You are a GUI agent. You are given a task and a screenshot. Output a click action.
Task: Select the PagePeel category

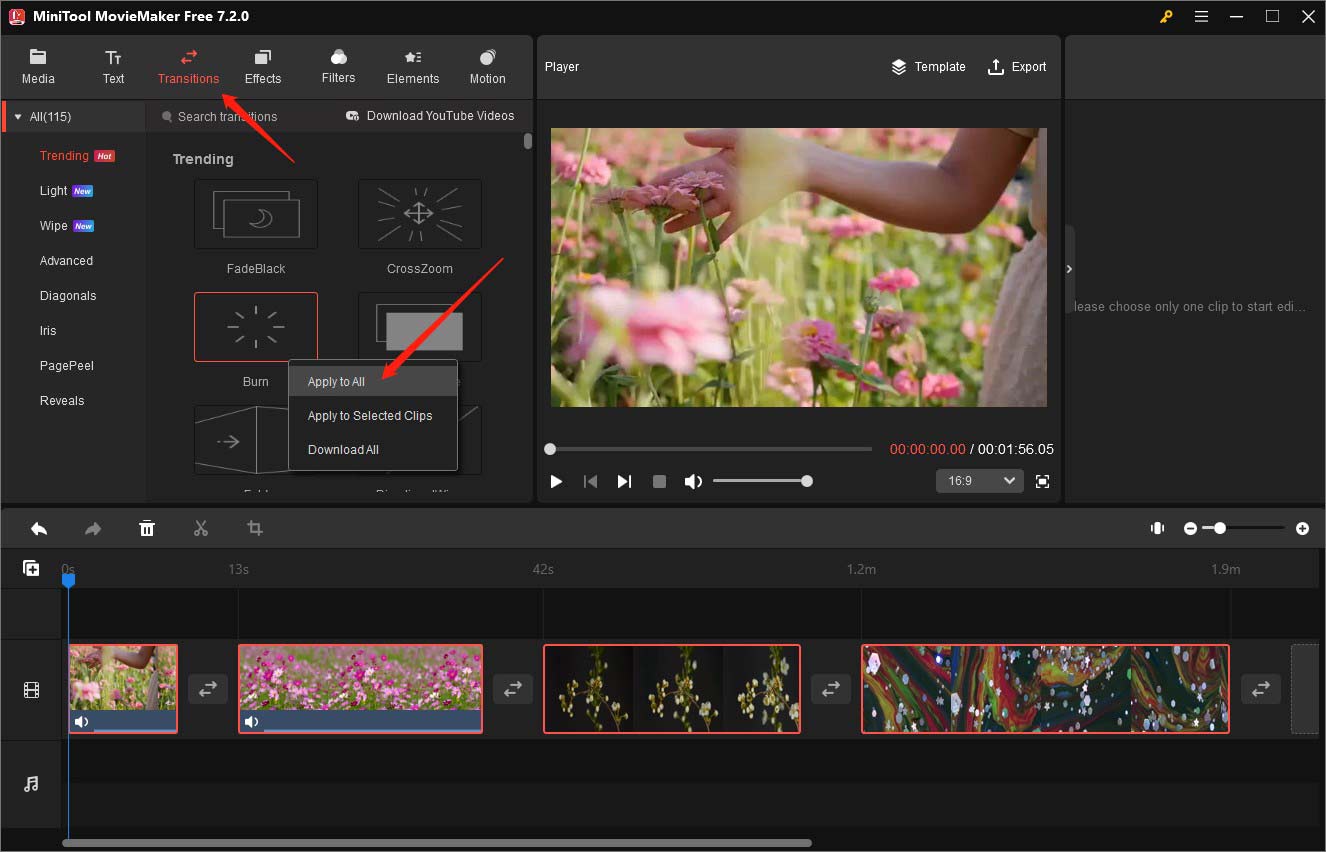click(x=67, y=366)
